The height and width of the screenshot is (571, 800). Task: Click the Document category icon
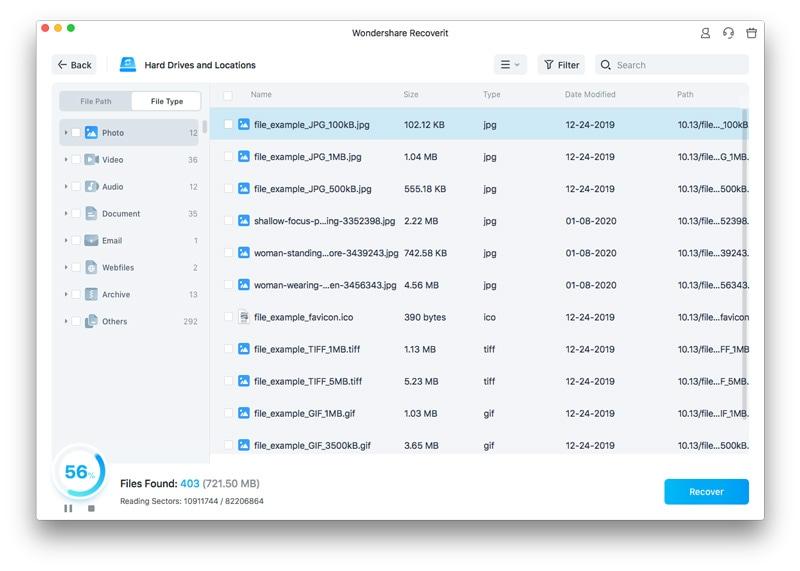91,213
